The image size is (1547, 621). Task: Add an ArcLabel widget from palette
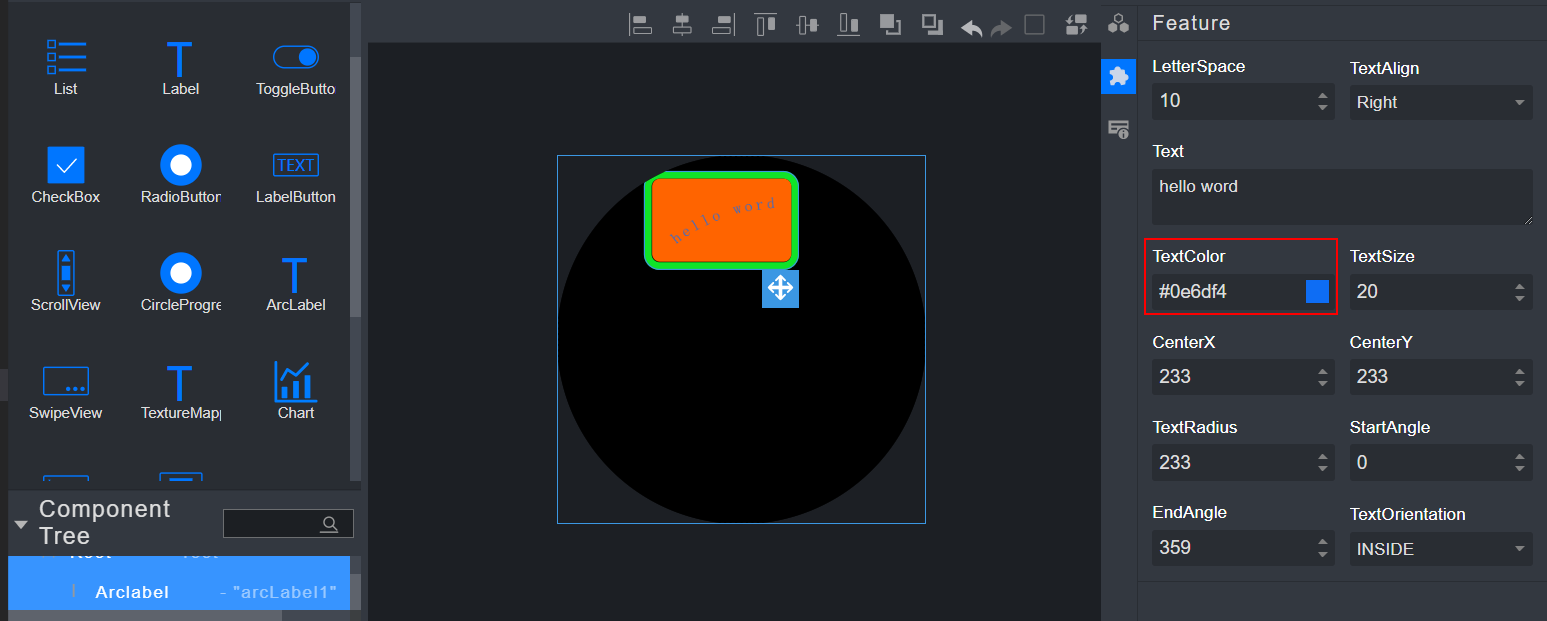tap(295, 283)
